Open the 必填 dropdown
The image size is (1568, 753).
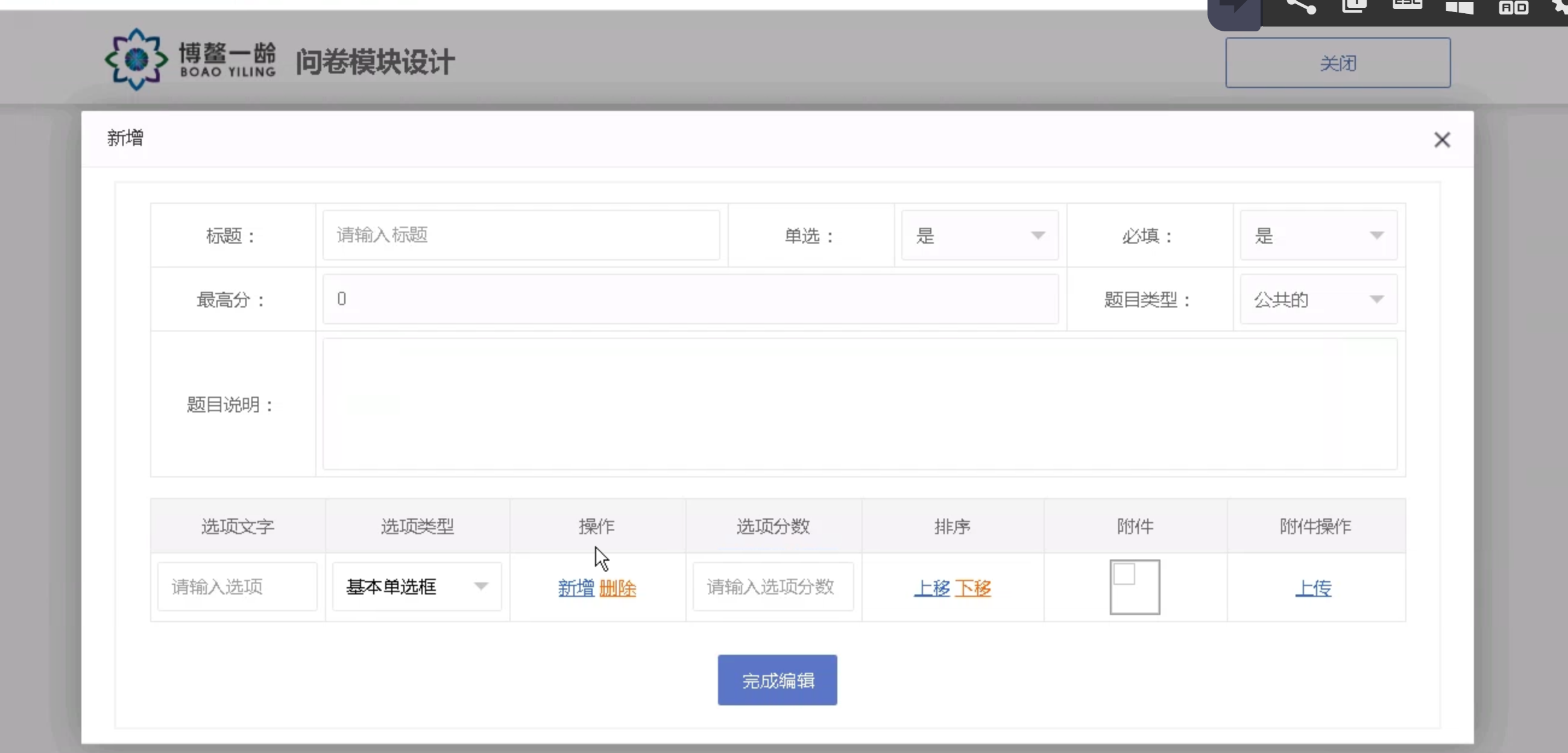coord(1318,235)
